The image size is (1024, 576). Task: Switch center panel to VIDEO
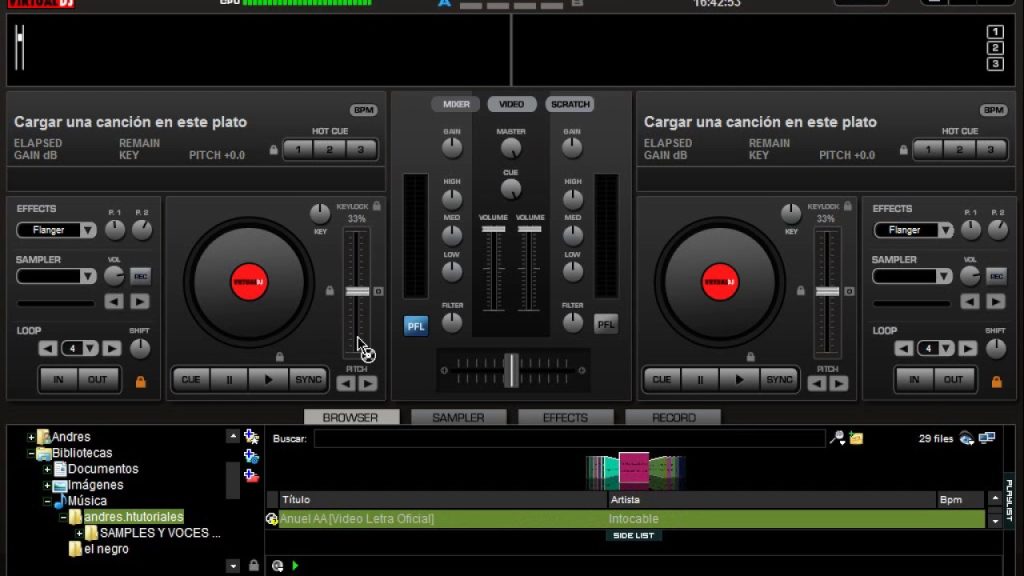(511, 104)
